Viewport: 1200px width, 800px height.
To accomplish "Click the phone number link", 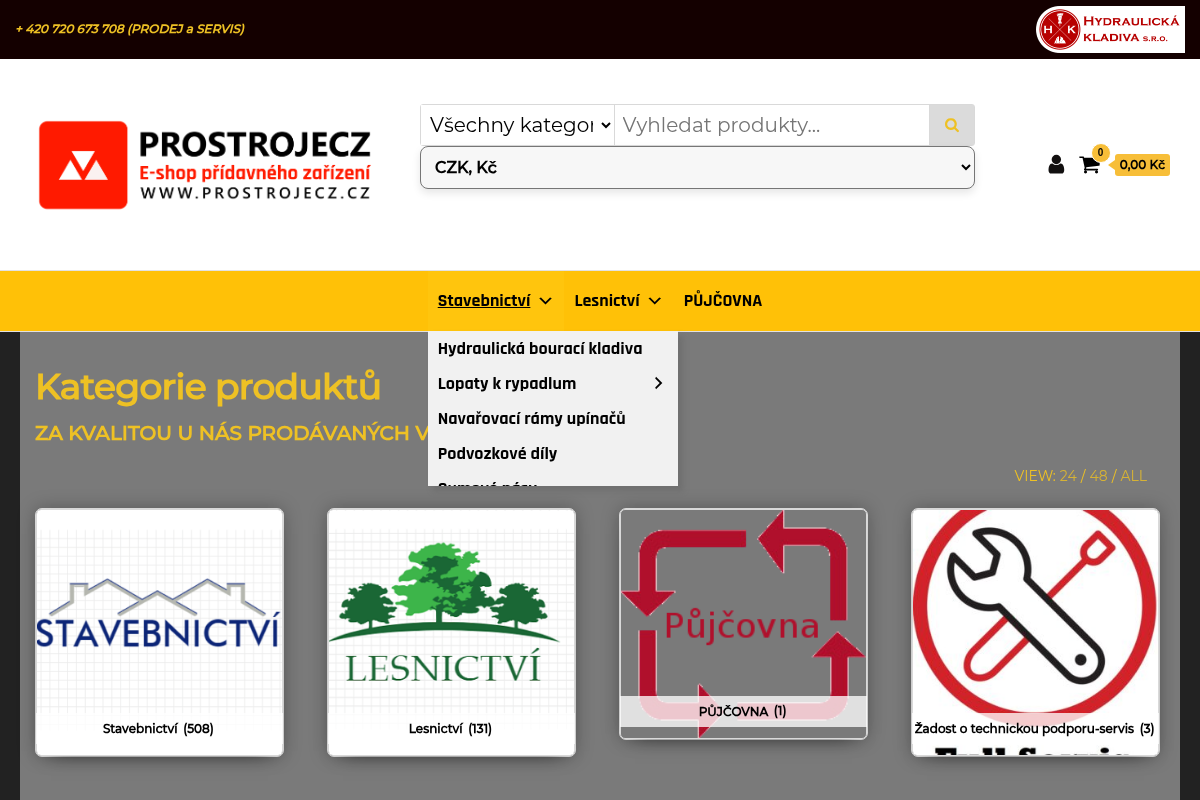I will [130, 29].
